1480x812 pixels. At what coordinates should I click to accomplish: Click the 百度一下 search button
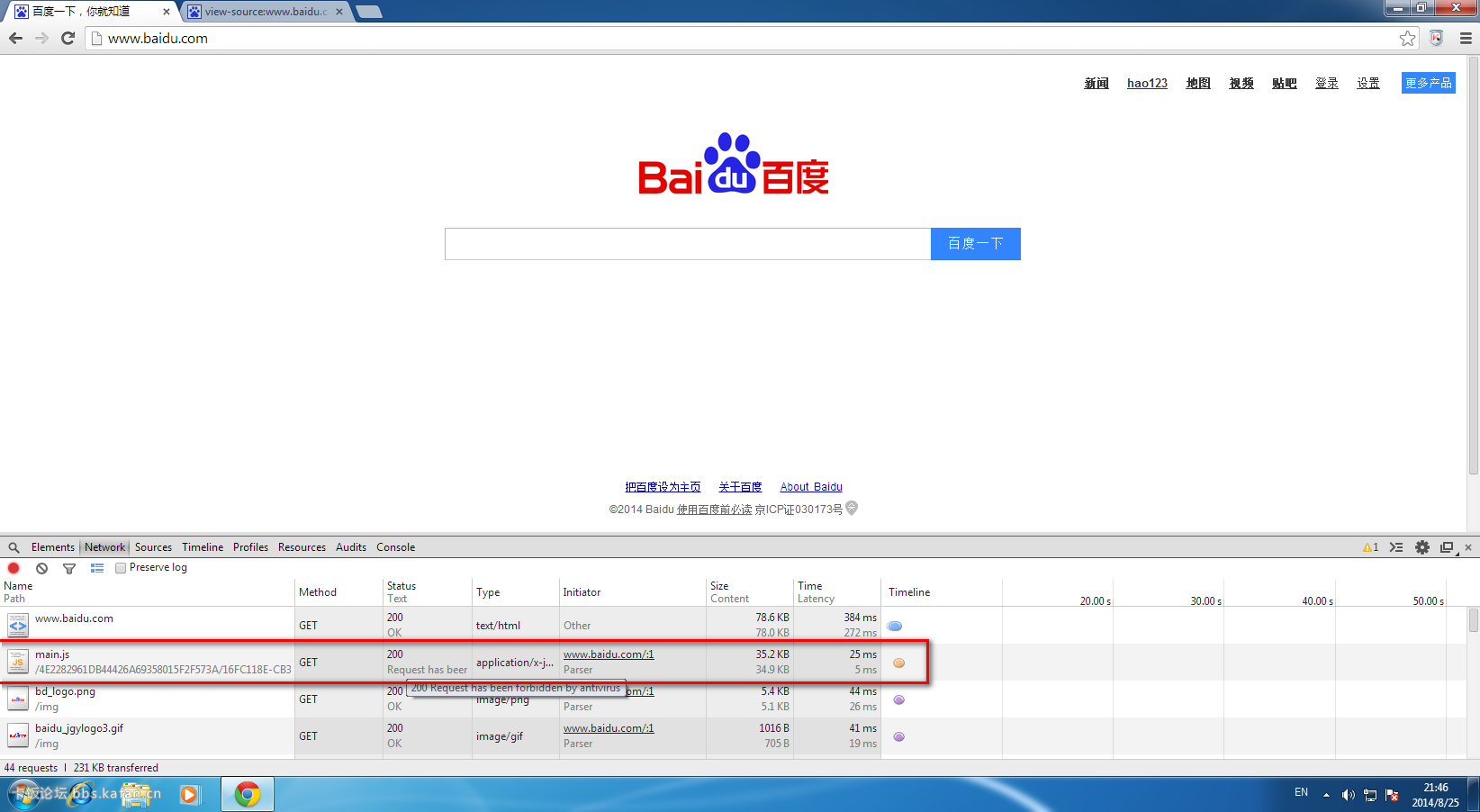pyautogui.click(x=976, y=244)
